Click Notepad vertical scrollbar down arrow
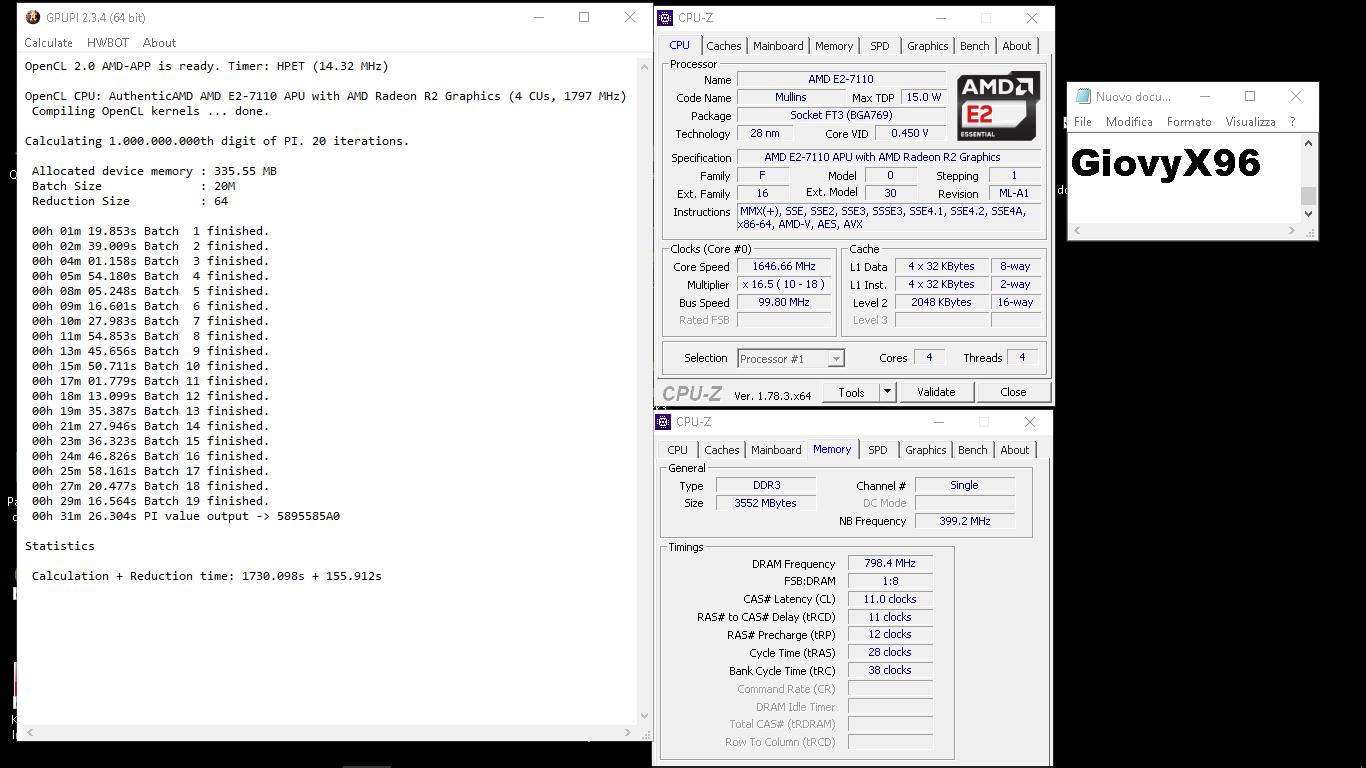The image size is (1366, 768). coord(1308,214)
